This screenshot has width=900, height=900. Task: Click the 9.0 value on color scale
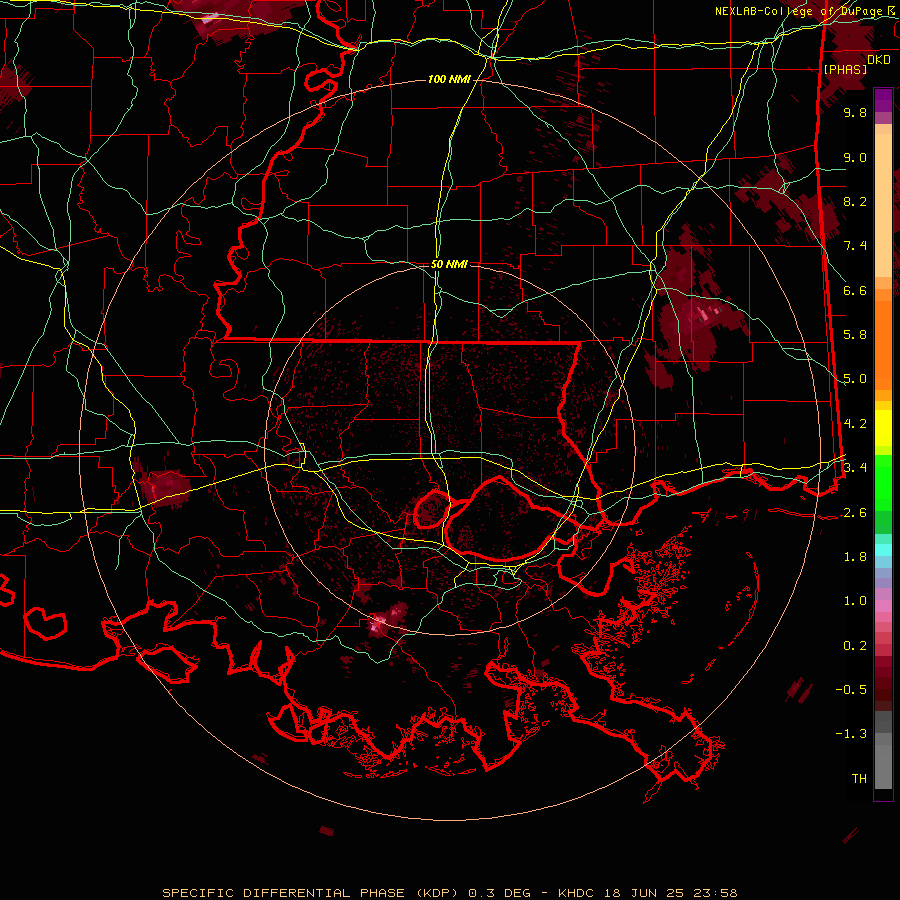pyautogui.click(x=855, y=157)
